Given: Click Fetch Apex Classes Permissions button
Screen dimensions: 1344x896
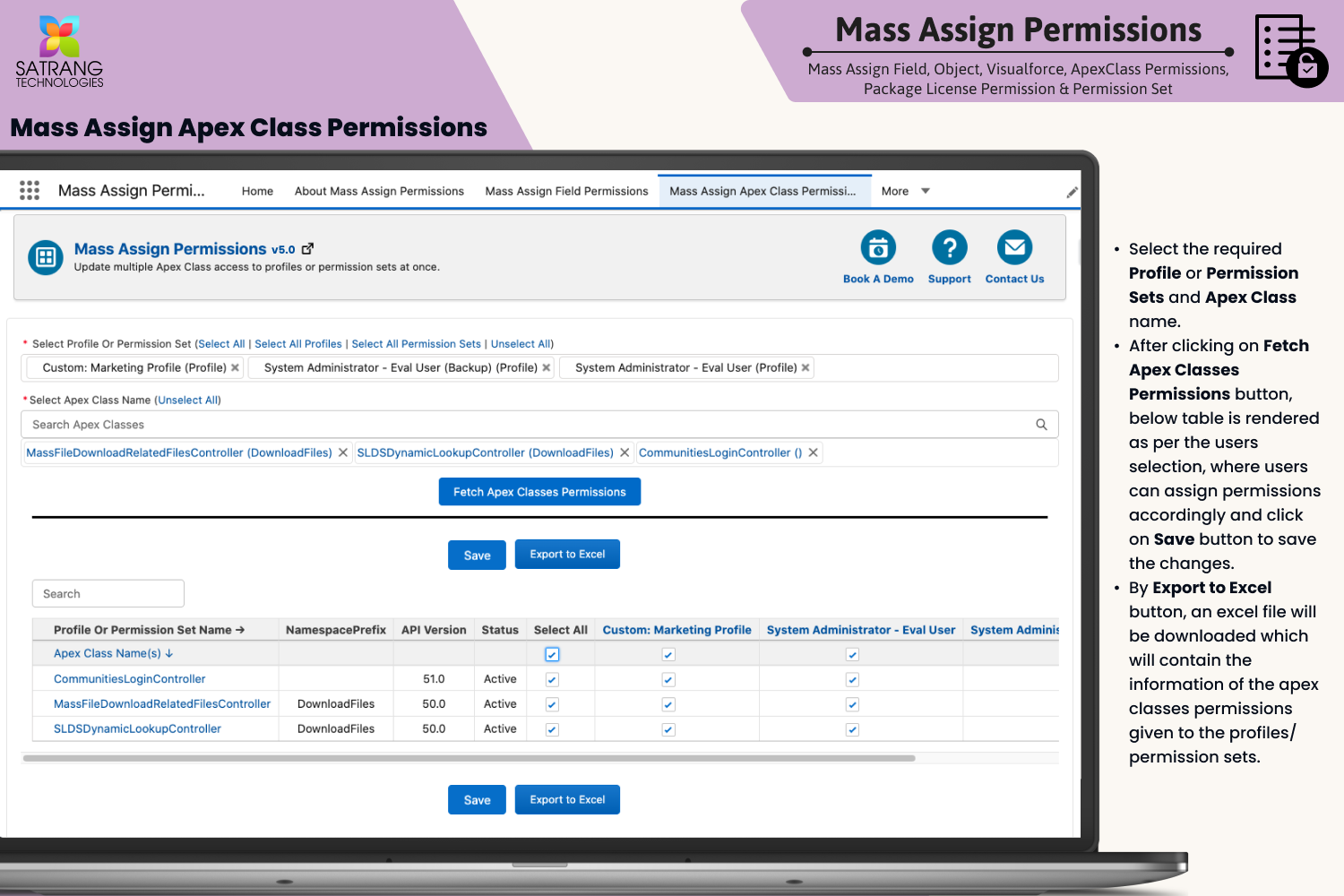Looking at the screenshot, I should pos(539,492).
